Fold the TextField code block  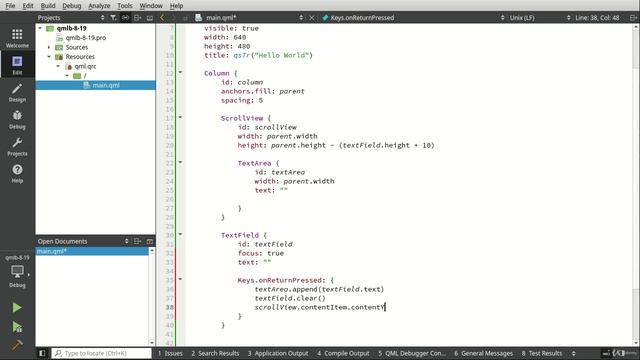coord(180,235)
